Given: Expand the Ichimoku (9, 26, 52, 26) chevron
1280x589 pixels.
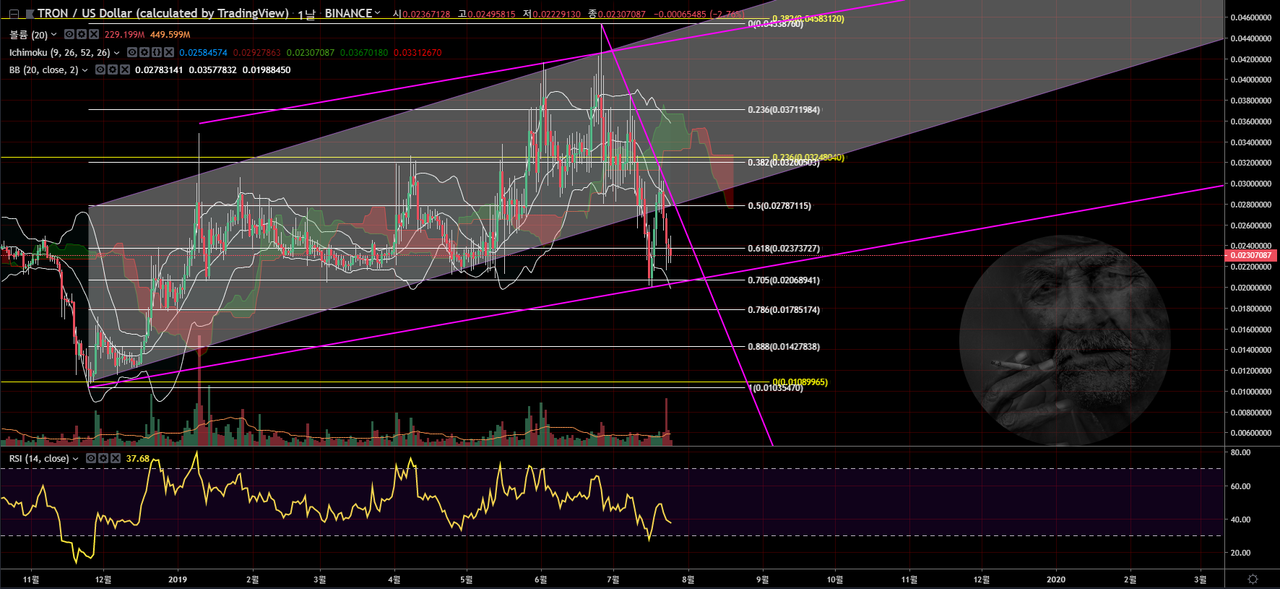Looking at the screenshot, I should coord(116,53).
